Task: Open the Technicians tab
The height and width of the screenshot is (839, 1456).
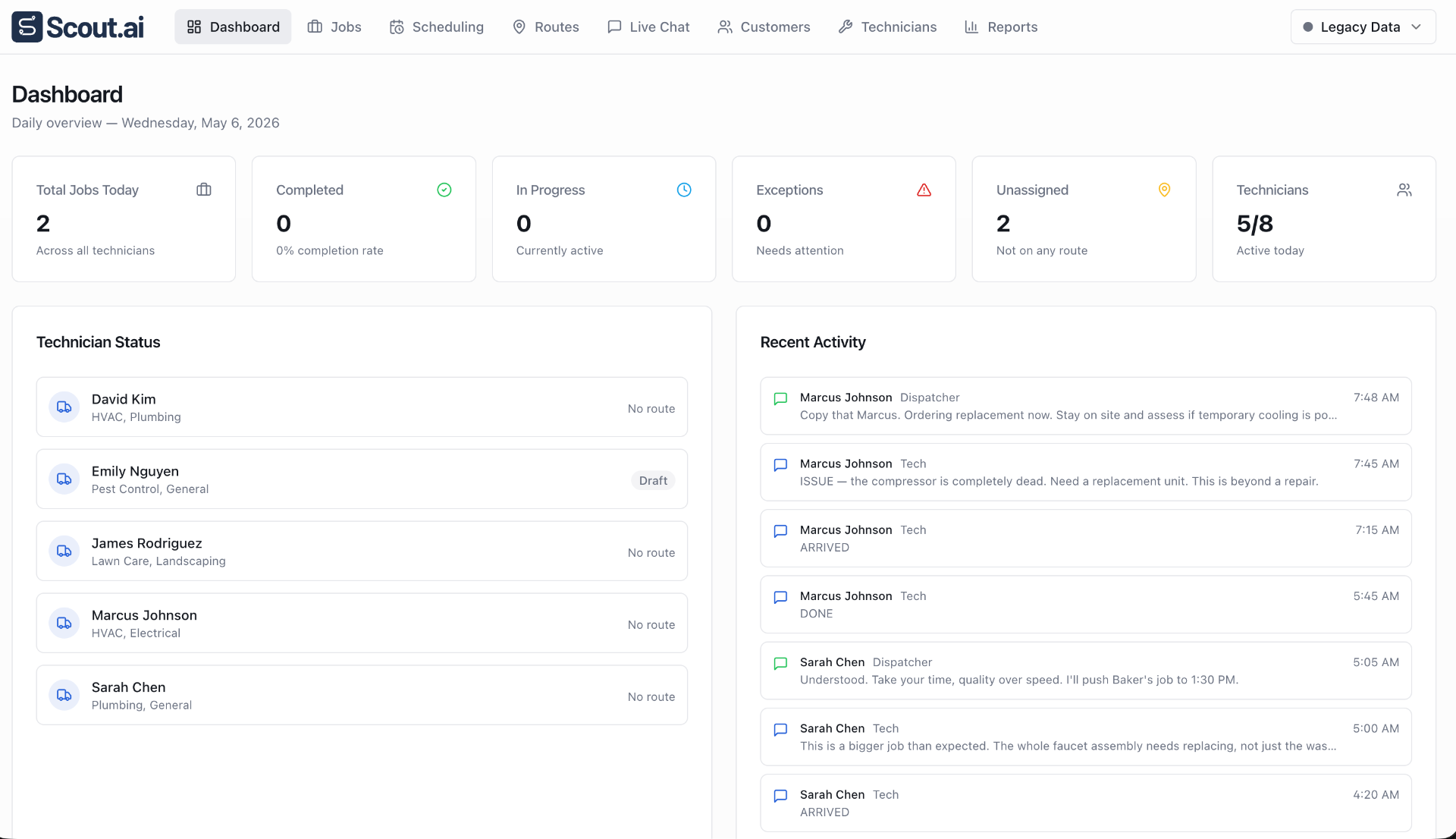Action: pyautogui.click(x=888, y=27)
